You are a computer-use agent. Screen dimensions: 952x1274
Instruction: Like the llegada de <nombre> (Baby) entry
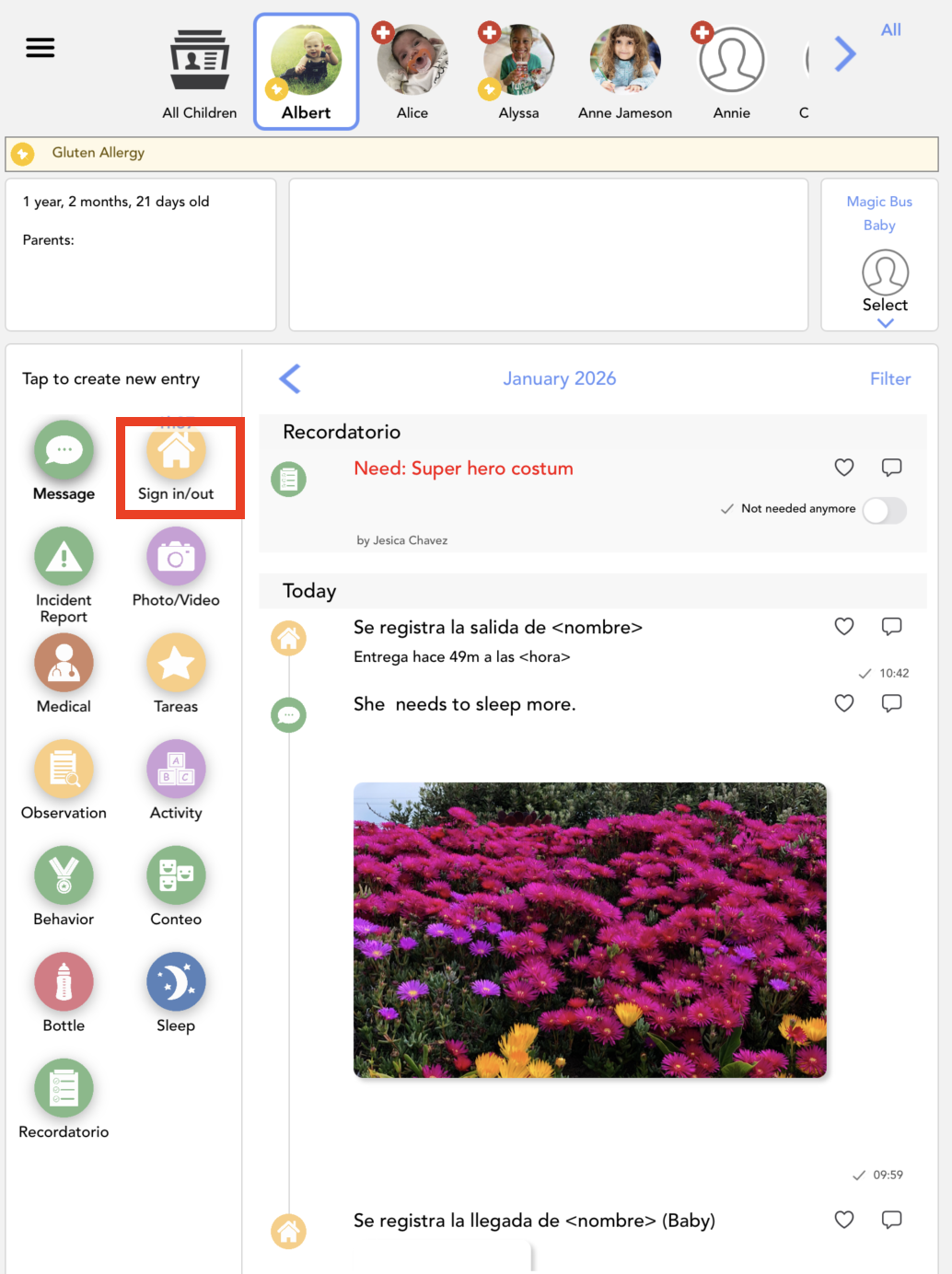pos(844,1220)
